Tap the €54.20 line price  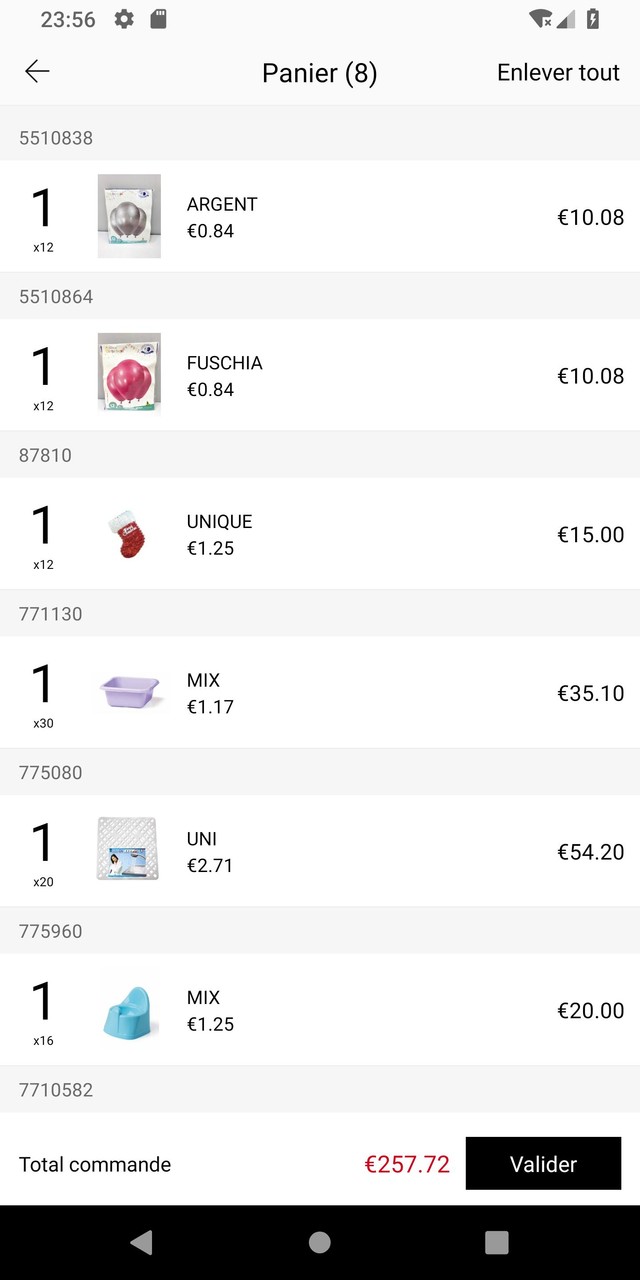(x=590, y=852)
